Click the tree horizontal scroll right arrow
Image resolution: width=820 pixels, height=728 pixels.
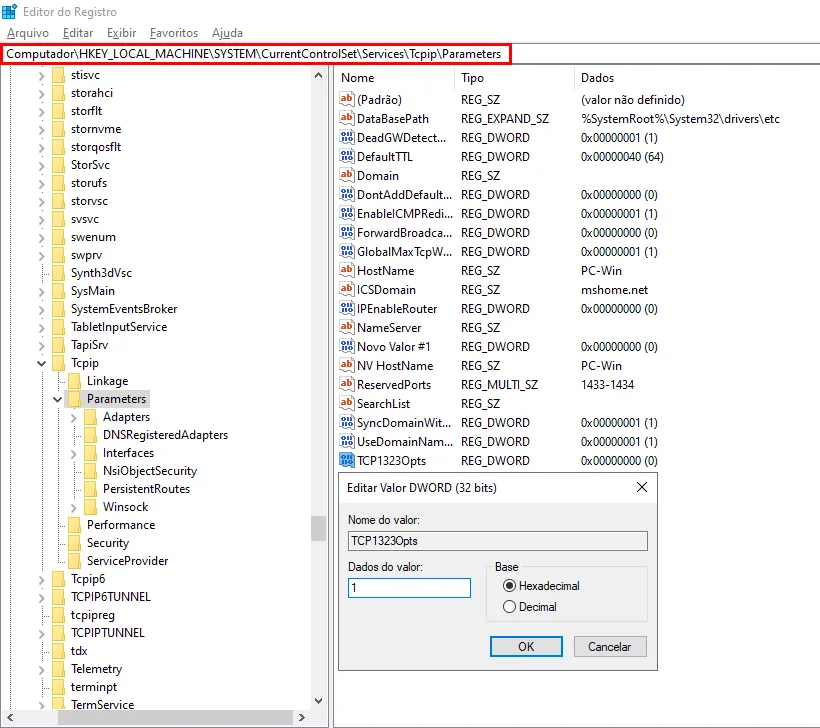click(301, 718)
